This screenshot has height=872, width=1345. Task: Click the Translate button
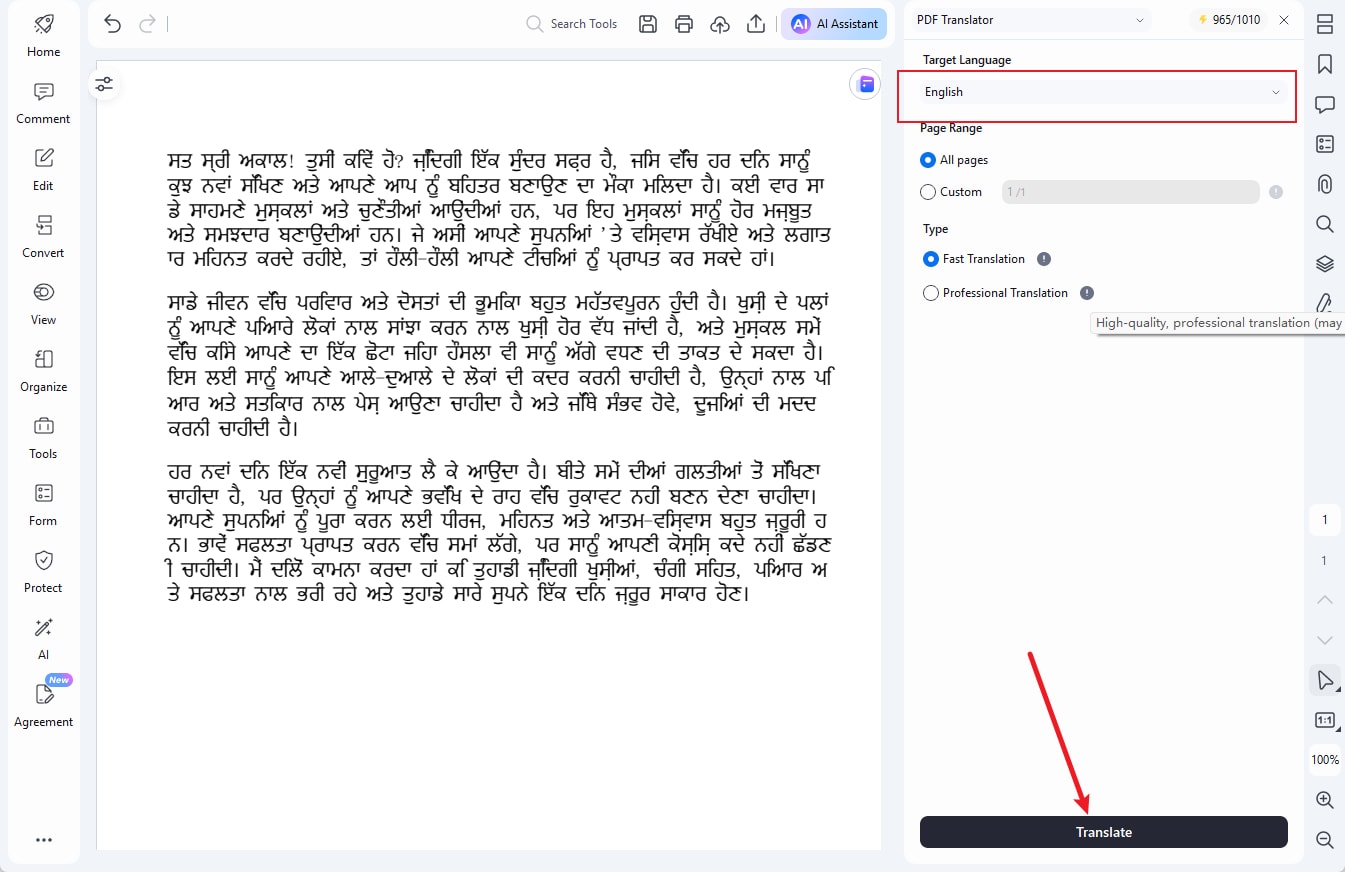point(1104,832)
